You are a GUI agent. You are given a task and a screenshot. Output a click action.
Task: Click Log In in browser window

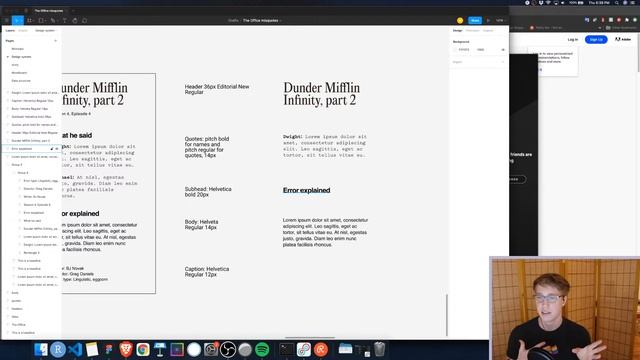point(573,40)
